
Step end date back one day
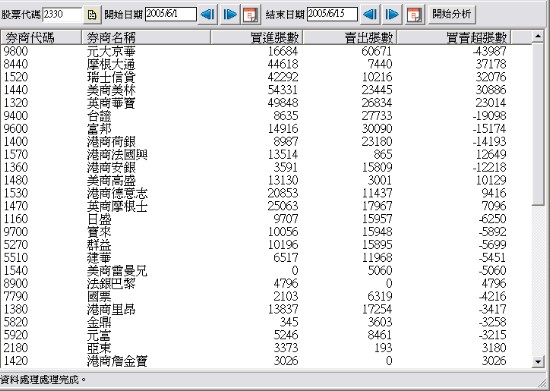pos(370,15)
